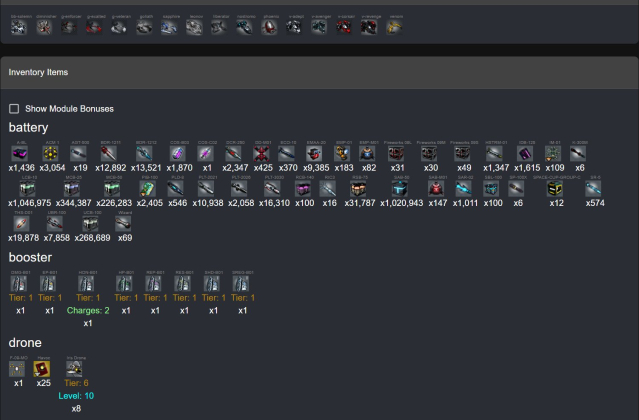Select the goliath ship icon
This screenshot has width=639, height=420.
[x=144, y=27]
